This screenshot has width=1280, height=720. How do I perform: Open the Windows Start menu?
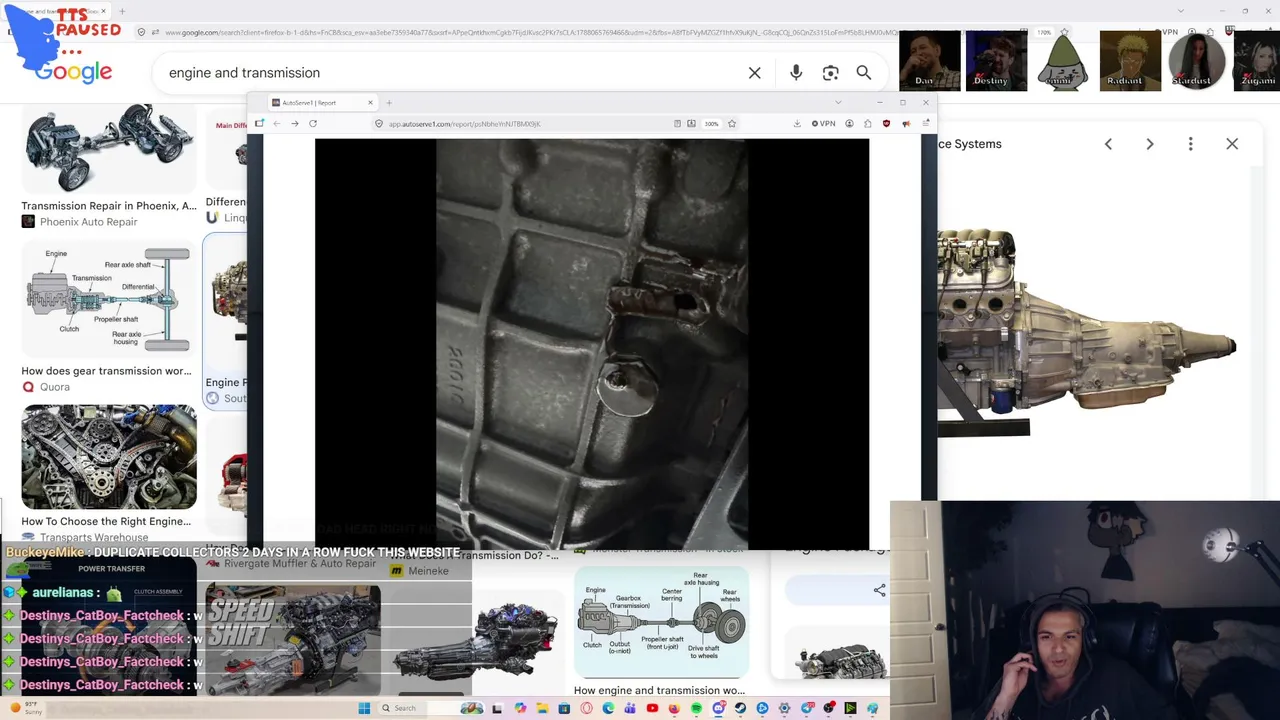coord(364,708)
